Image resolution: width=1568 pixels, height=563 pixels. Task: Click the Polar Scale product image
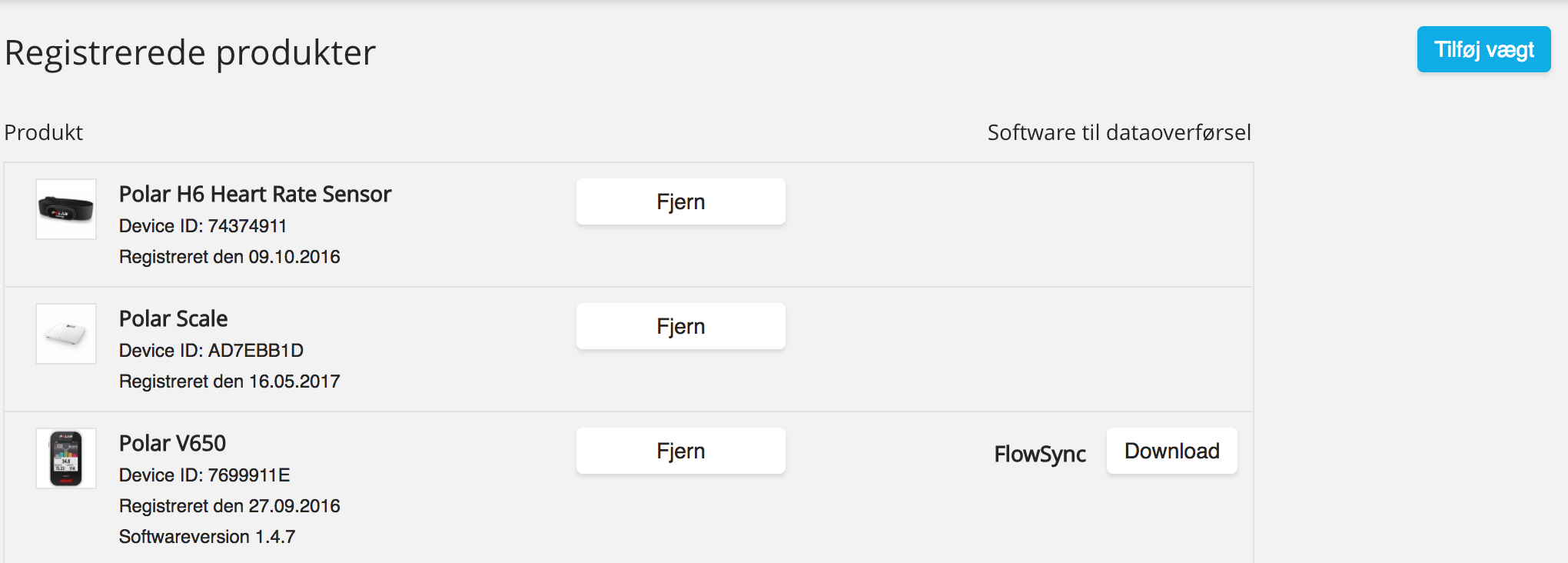coord(66,334)
